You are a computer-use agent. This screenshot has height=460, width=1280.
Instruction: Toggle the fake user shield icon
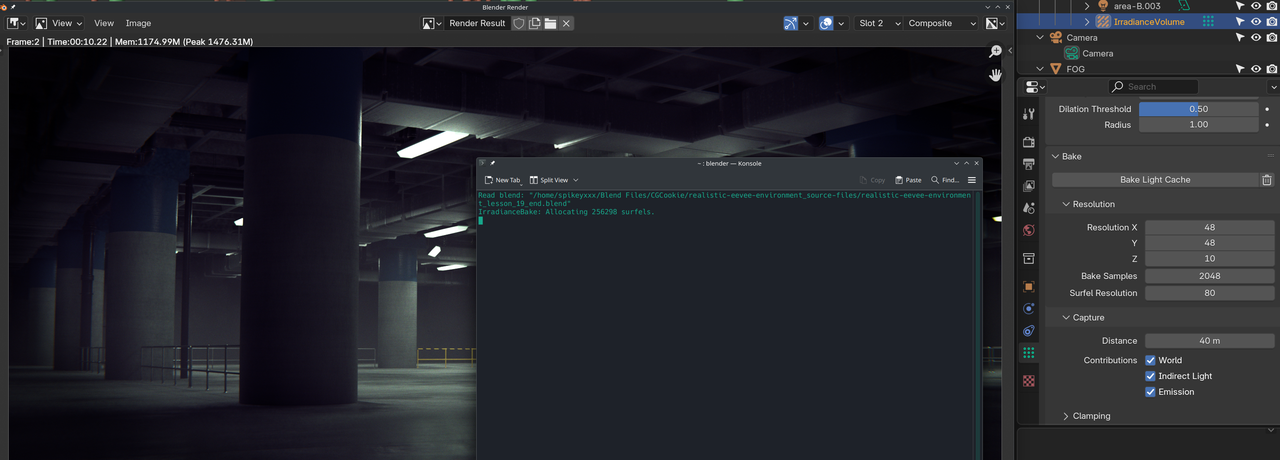coord(519,23)
